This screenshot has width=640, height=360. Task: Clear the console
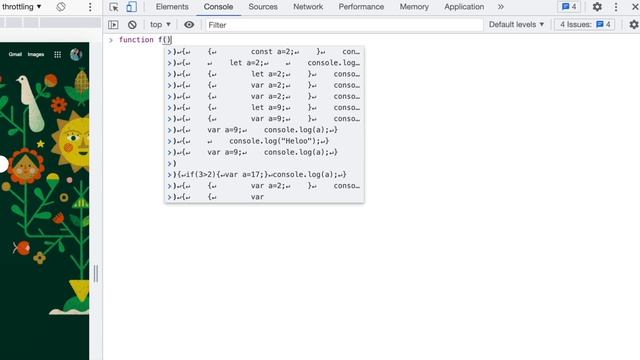coord(132,25)
